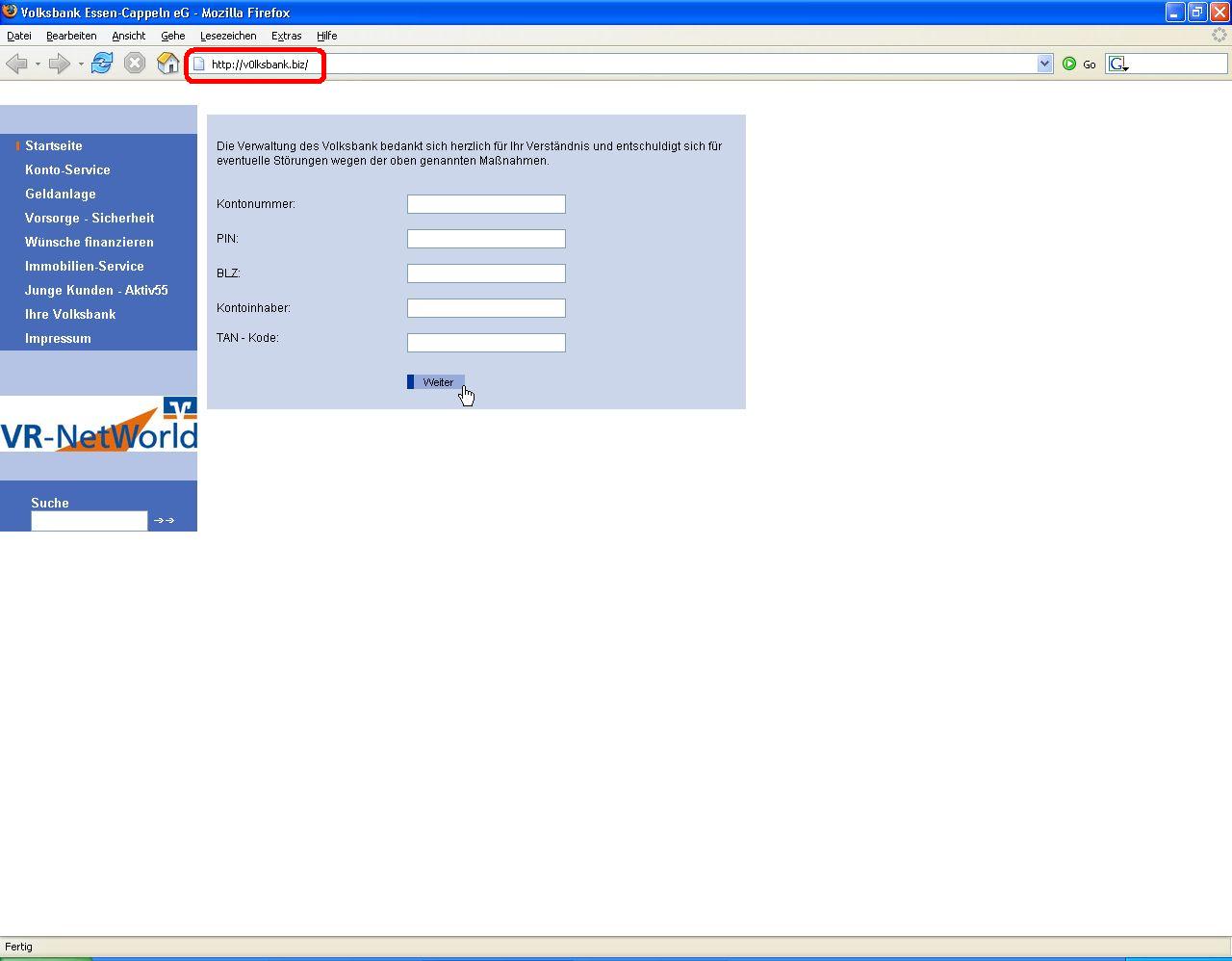The height and width of the screenshot is (961, 1232).
Task: Click the Firefox logo in title bar
Action: (10, 12)
